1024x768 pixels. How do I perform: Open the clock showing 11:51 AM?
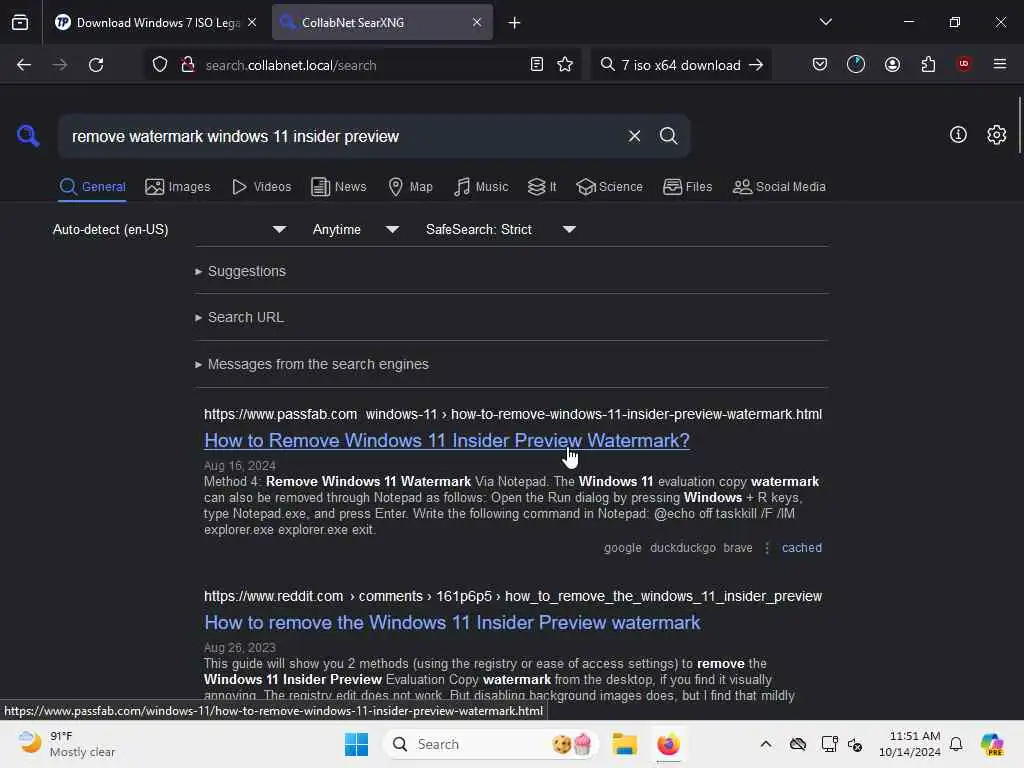pyautogui.click(x=909, y=744)
